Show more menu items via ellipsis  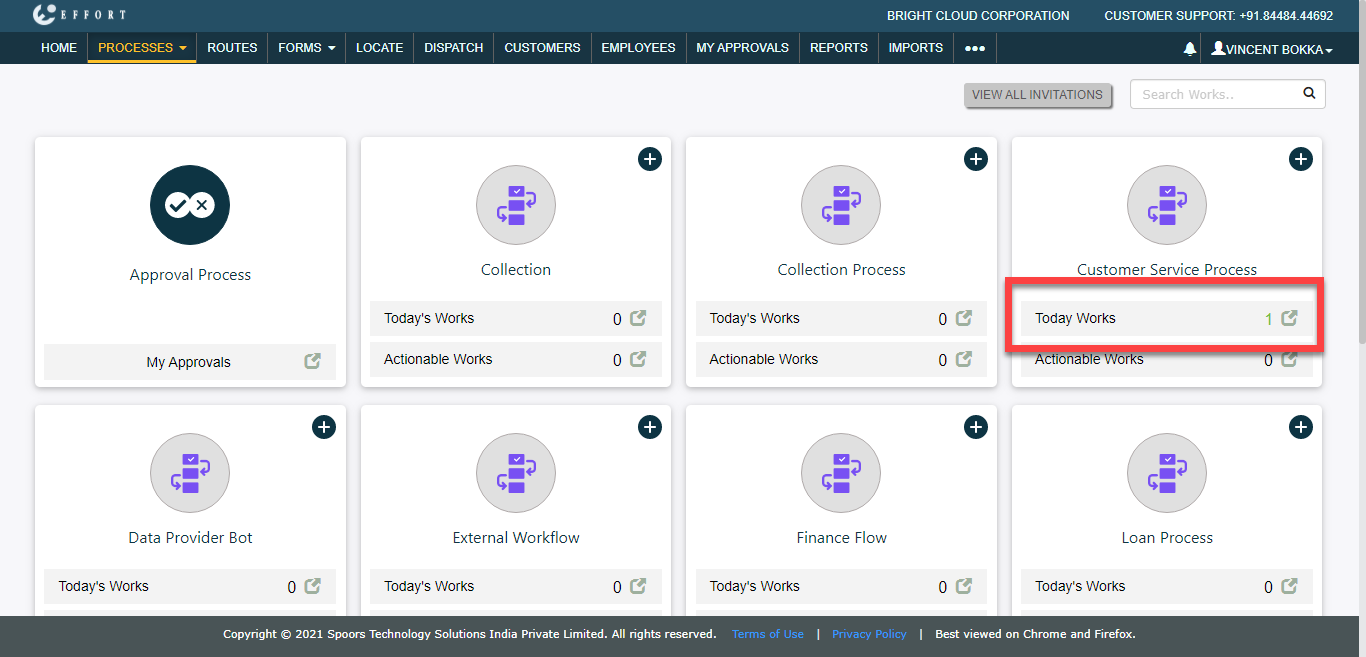[x=974, y=48]
